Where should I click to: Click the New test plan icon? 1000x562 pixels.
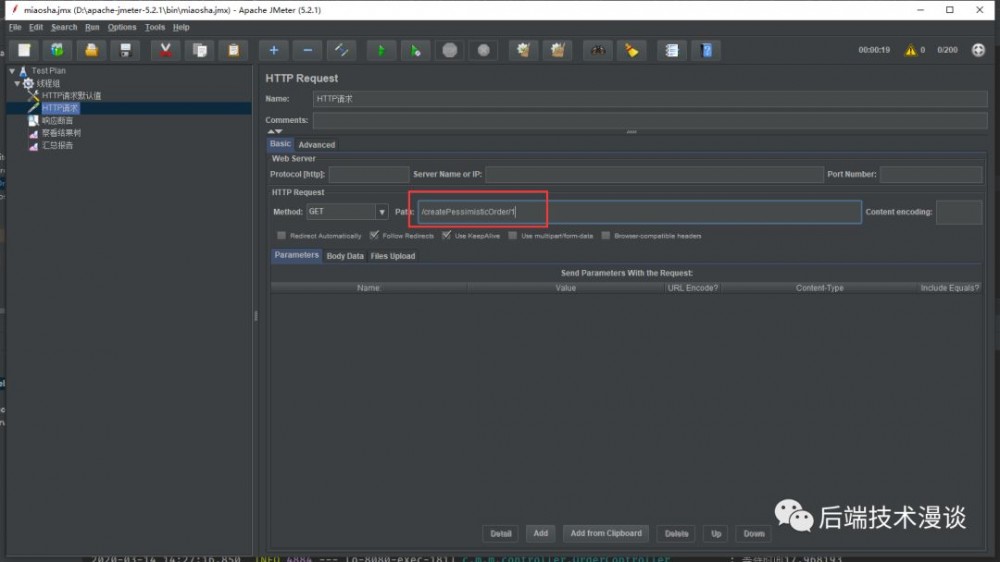24,50
